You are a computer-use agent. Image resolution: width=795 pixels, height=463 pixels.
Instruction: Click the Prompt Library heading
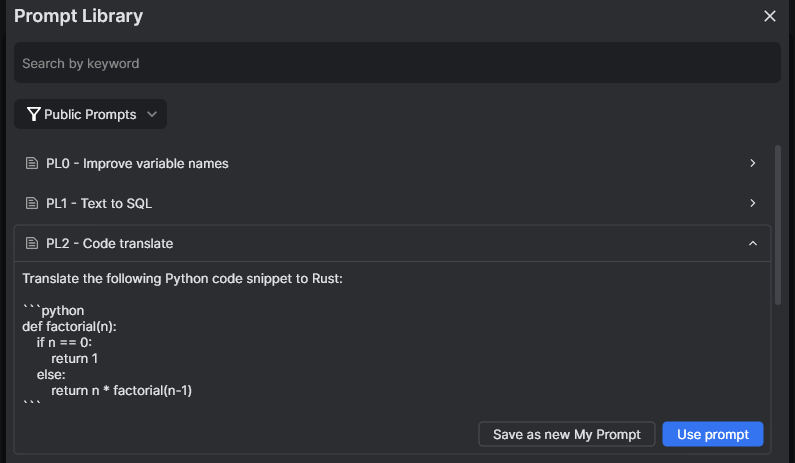[79, 16]
